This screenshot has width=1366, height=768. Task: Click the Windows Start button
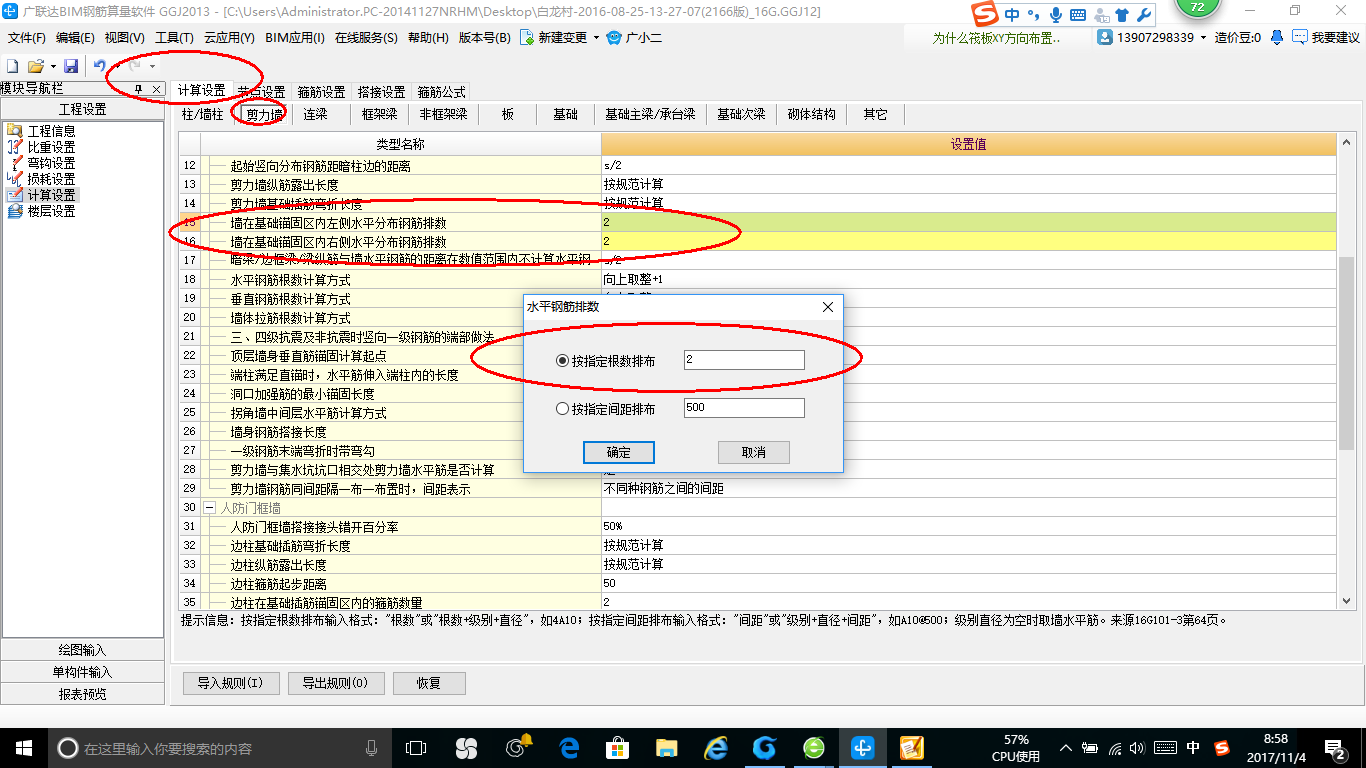(x=23, y=747)
